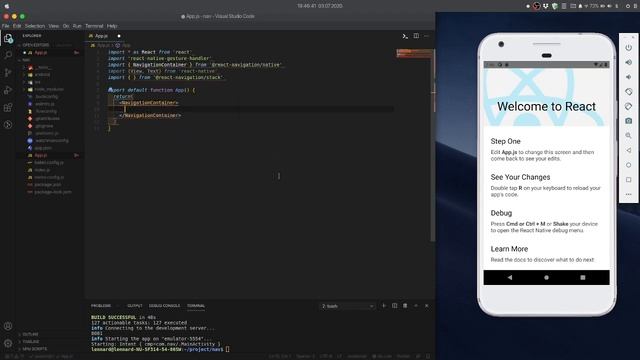Rotate emulator right
Screen dimensions: 640x360
coord(629,107)
